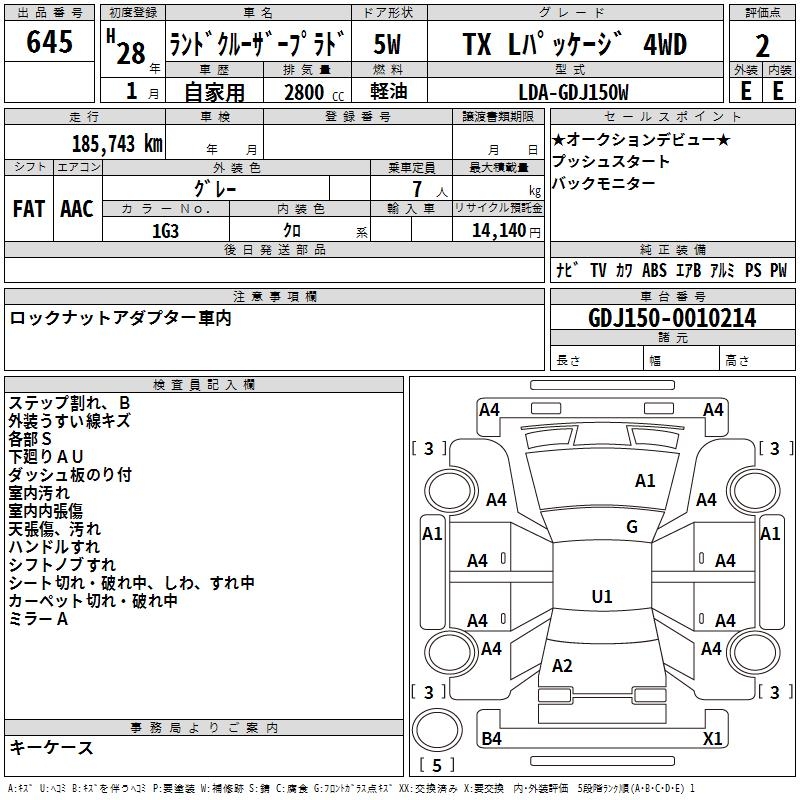The height and width of the screenshot is (800, 800).
Task: Click the lot number 645
Action: coord(49,43)
